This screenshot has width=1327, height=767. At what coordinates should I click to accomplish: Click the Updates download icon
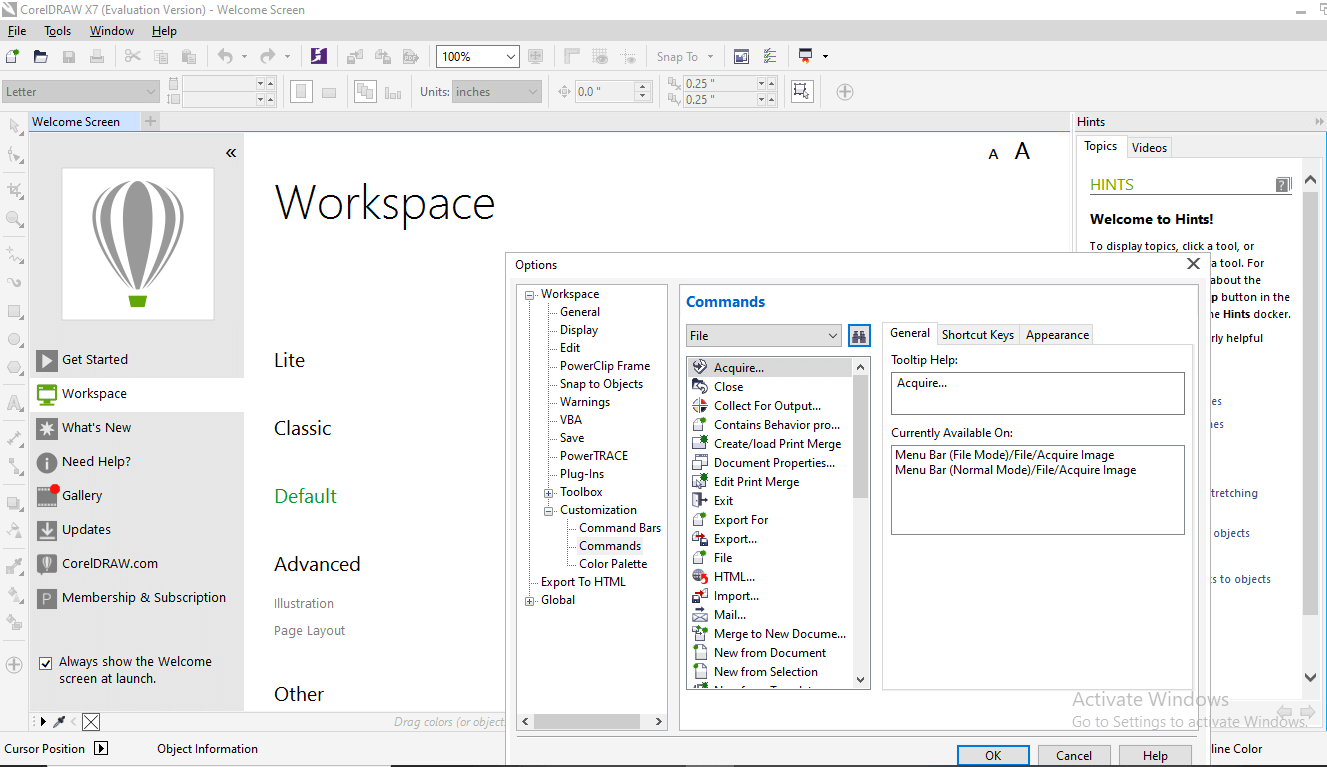[x=47, y=530]
